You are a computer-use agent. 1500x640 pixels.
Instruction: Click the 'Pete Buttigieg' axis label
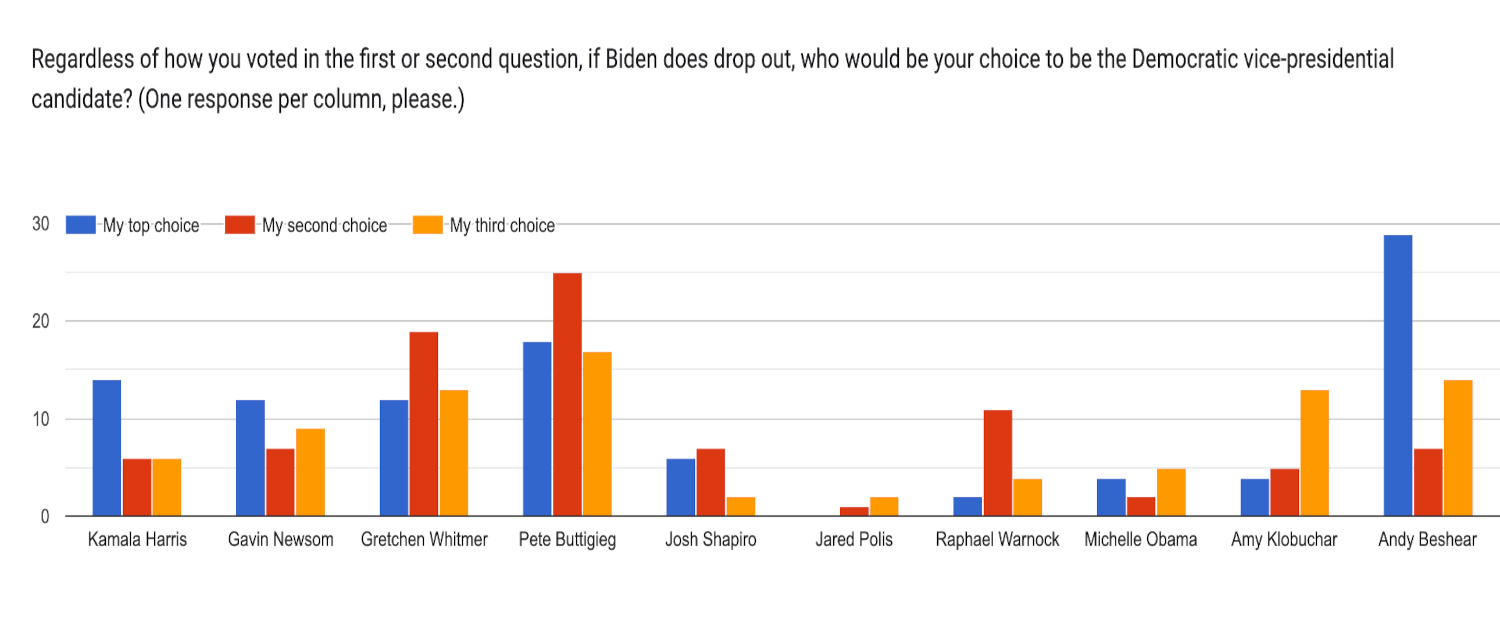pyautogui.click(x=567, y=540)
